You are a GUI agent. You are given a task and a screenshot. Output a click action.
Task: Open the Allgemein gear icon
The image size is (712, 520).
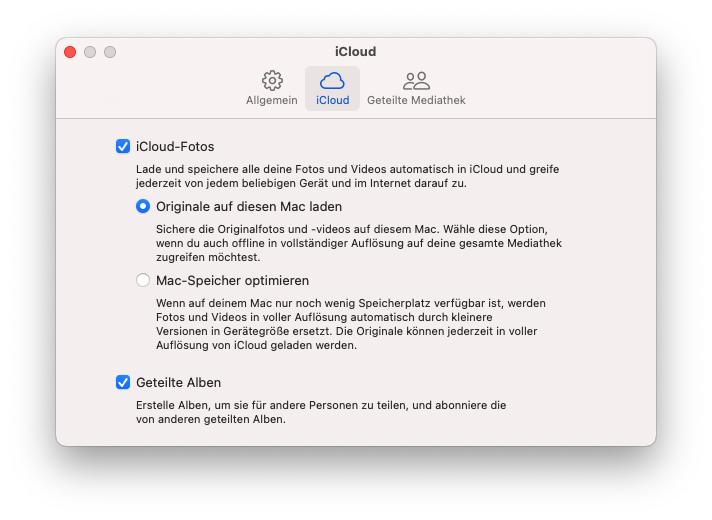tap(272, 81)
